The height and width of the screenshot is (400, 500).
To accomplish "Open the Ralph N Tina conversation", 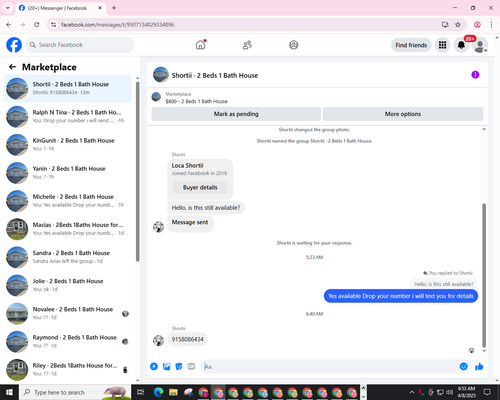I will (67, 116).
